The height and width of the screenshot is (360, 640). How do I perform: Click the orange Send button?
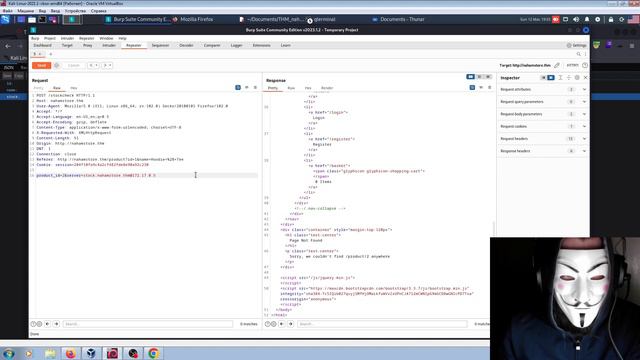point(41,65)
